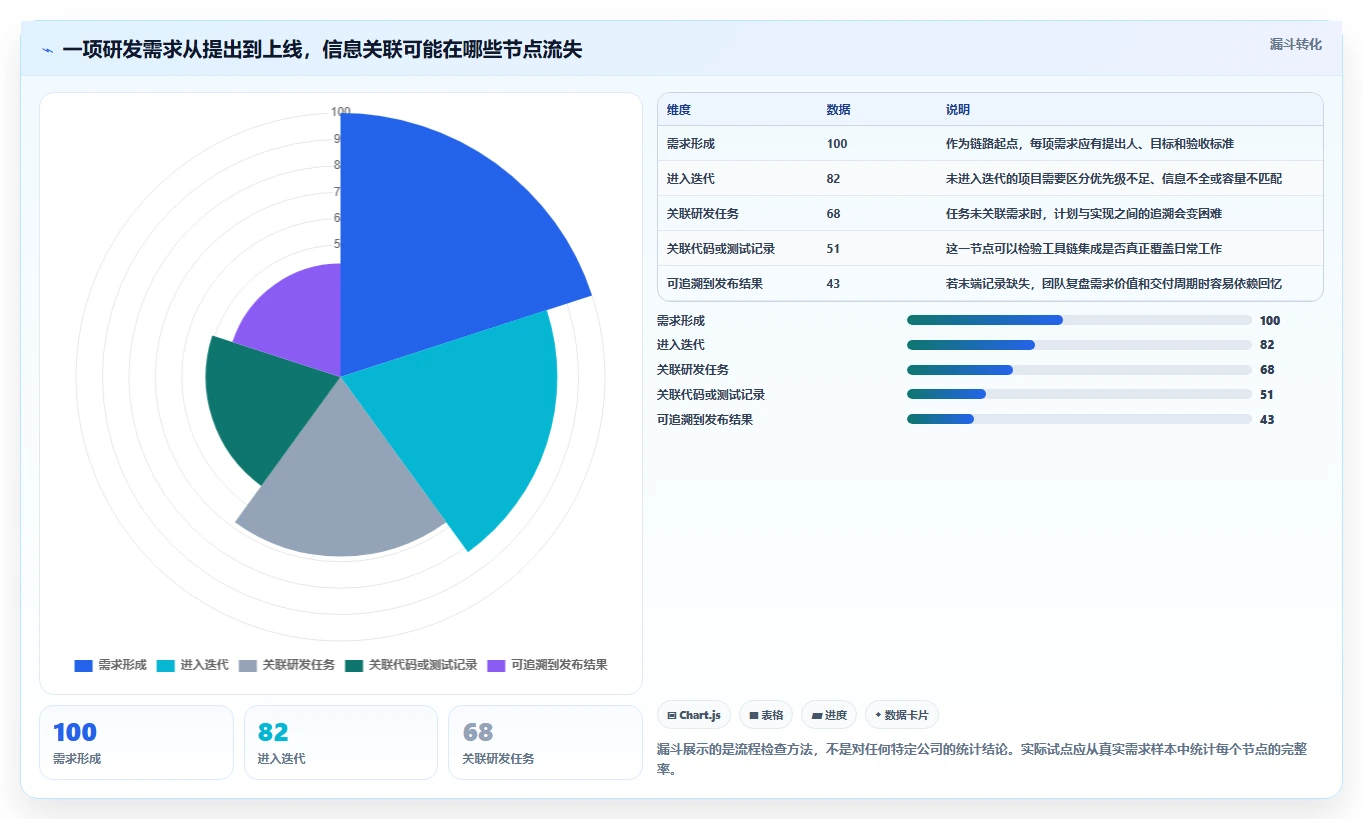Click the 维度 column header
This screenshot has width=1363, height=819.
pyautogui.click(x=679, y=110)
